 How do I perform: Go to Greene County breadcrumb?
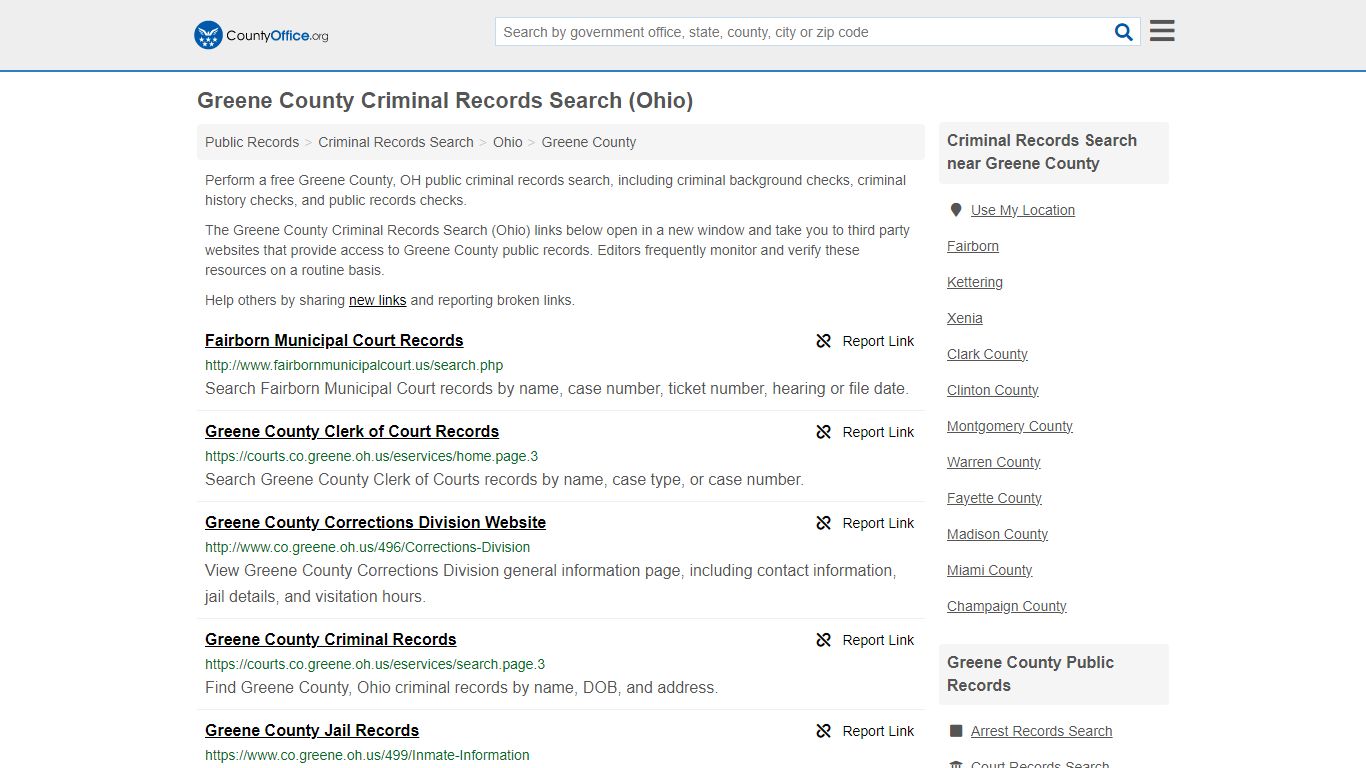click(x=589, y=142)
